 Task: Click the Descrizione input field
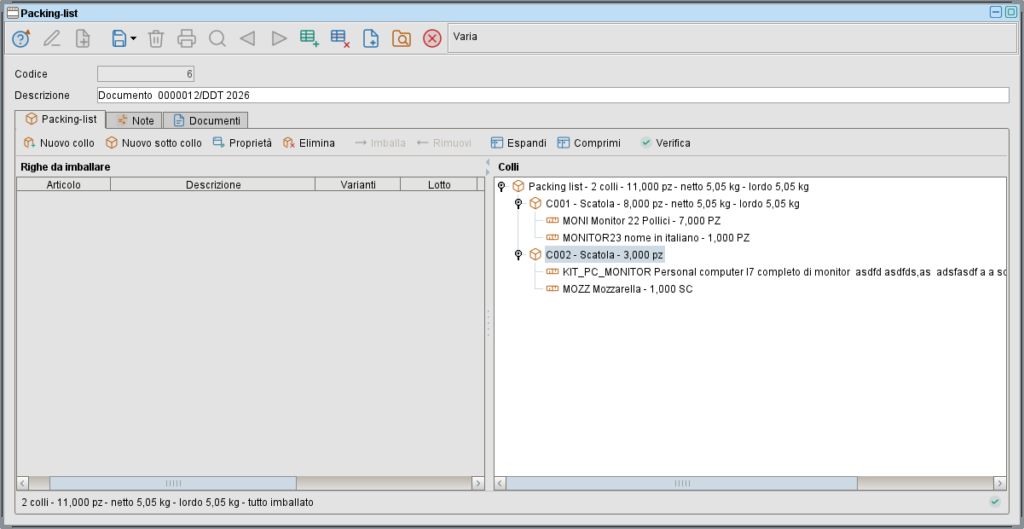[x=553, y=95]
